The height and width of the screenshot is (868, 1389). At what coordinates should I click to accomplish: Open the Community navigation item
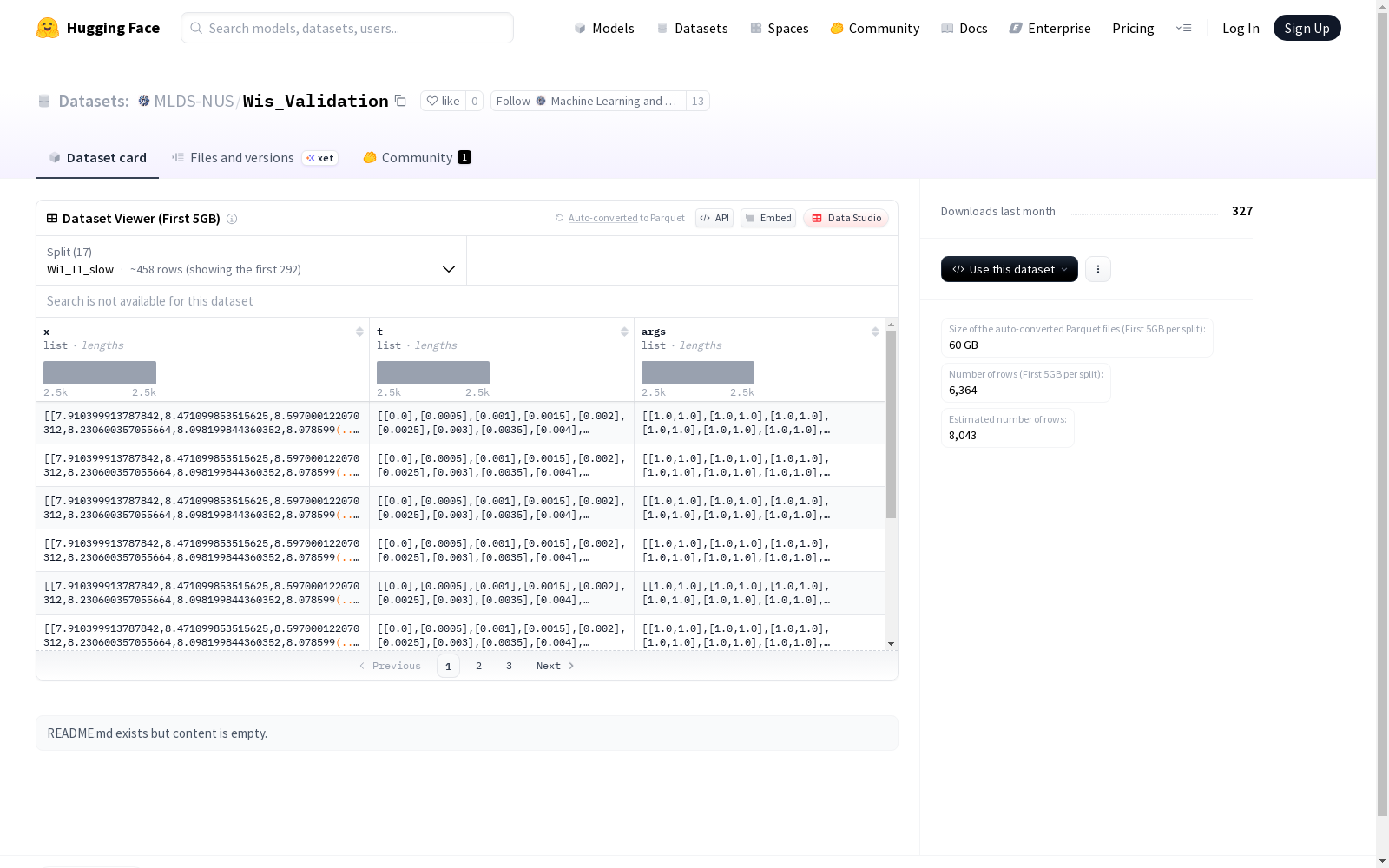click(x=874, y=28)
